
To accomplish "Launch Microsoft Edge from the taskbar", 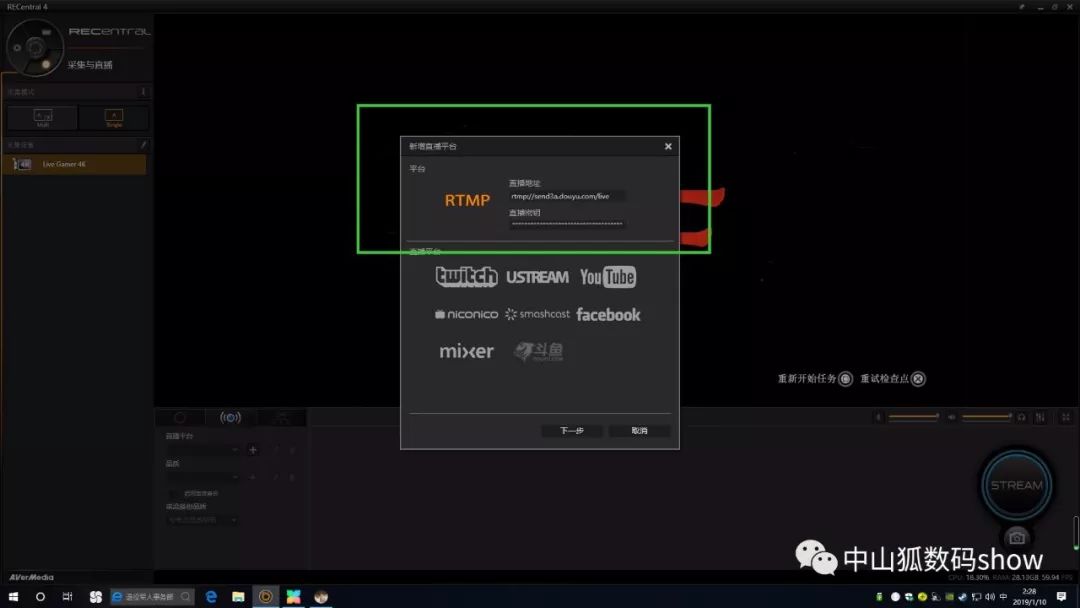I will click(211, 596).
